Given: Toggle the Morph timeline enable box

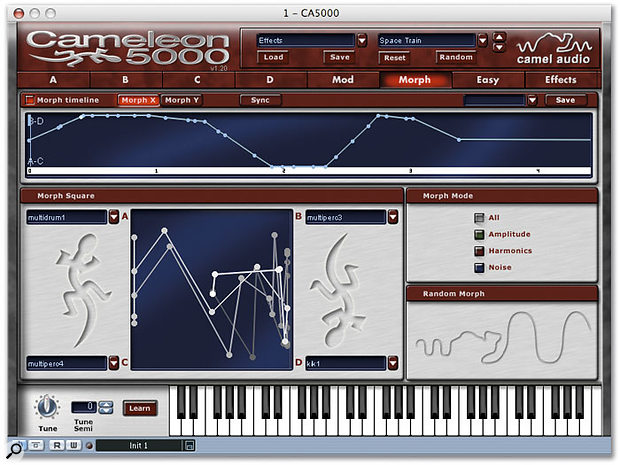Looking at the screenshot, I should (30, 100).
